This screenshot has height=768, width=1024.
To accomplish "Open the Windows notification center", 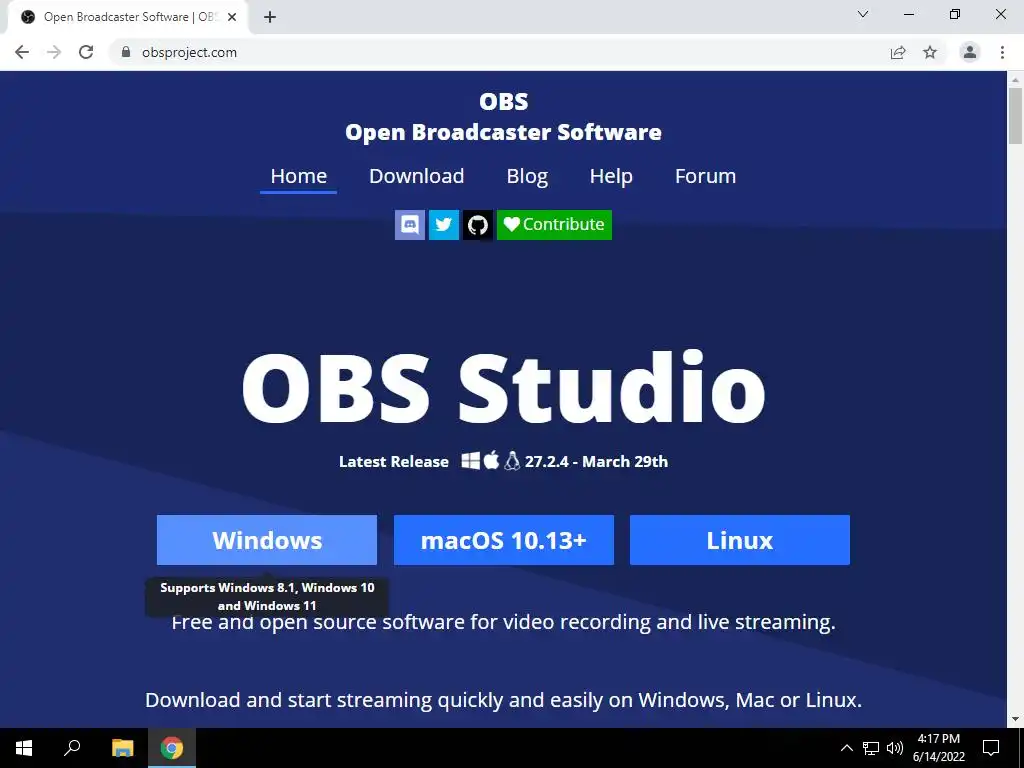I will pyautogui.click(x=991, y=748).
